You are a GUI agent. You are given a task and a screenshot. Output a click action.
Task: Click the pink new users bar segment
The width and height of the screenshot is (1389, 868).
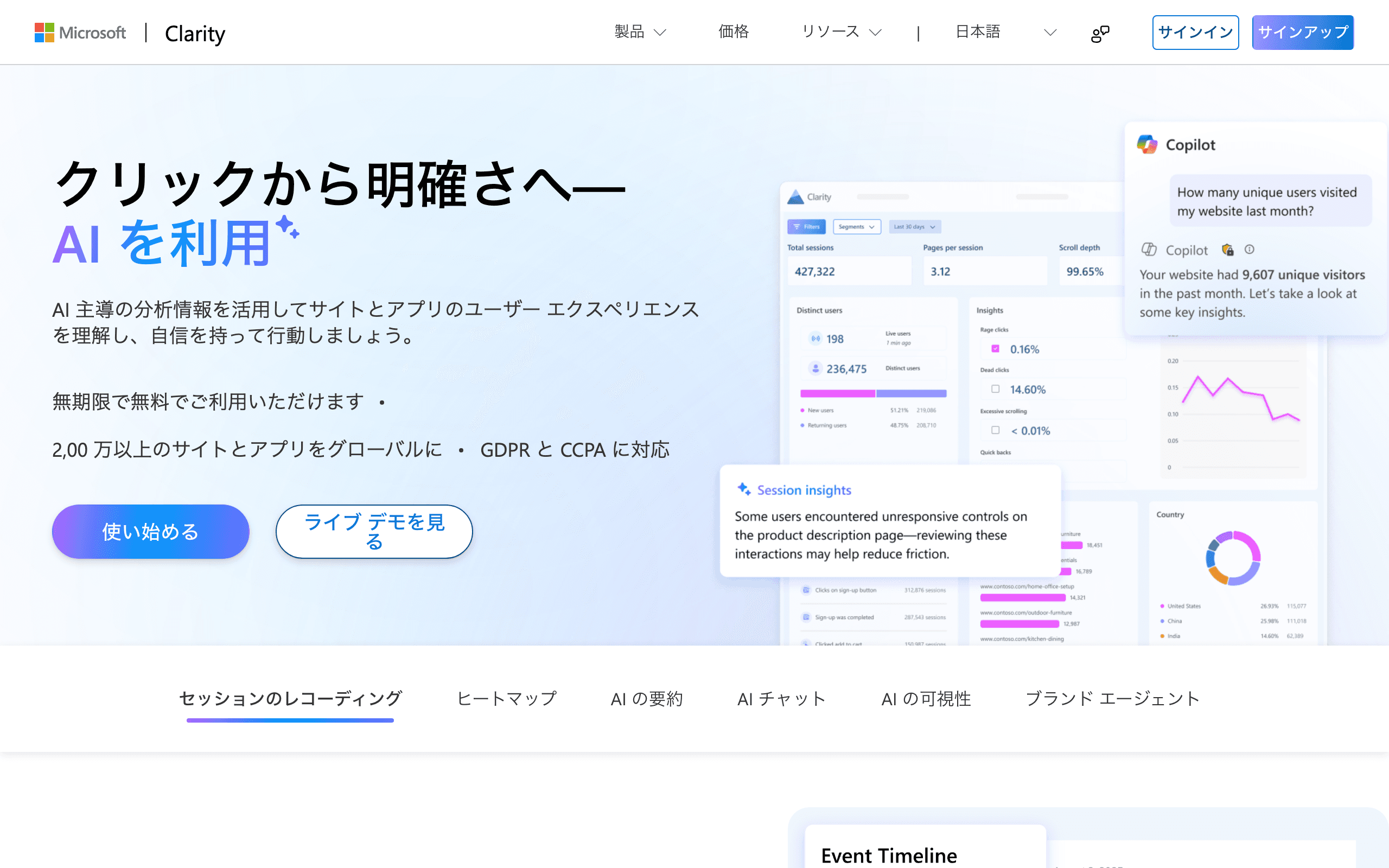pos(837,393)
